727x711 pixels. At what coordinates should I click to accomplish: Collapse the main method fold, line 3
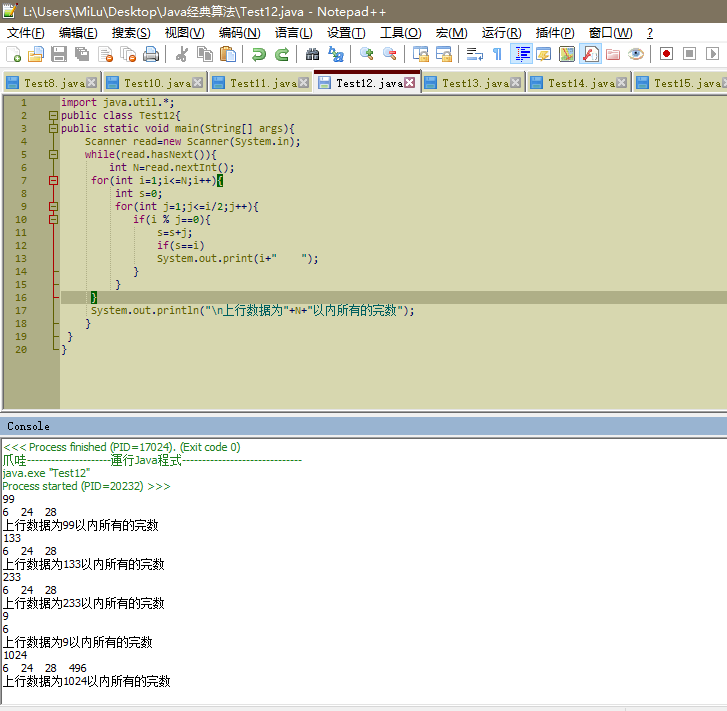53,128
